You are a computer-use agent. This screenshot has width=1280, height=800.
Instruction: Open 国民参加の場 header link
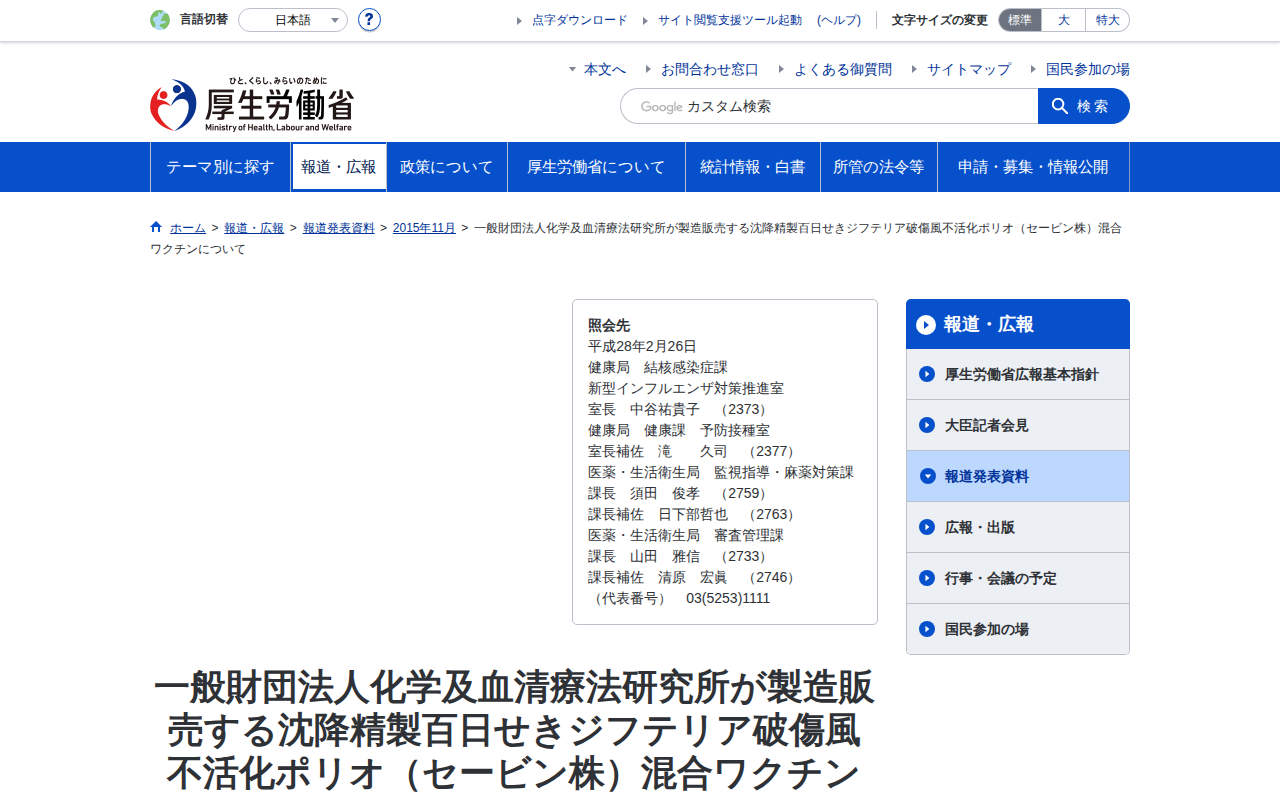1088,69
